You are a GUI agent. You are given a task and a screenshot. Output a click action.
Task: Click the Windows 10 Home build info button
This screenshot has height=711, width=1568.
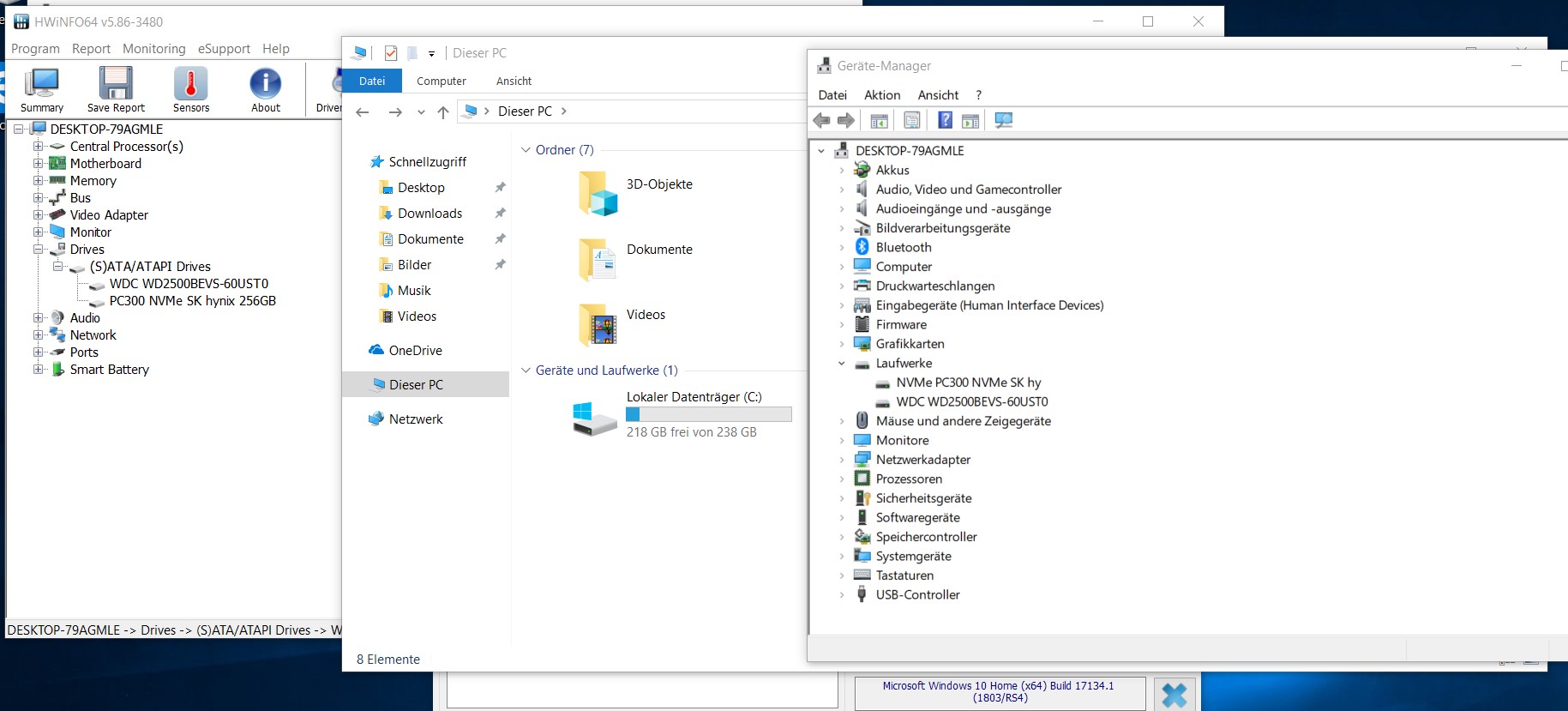point(1000,693)
